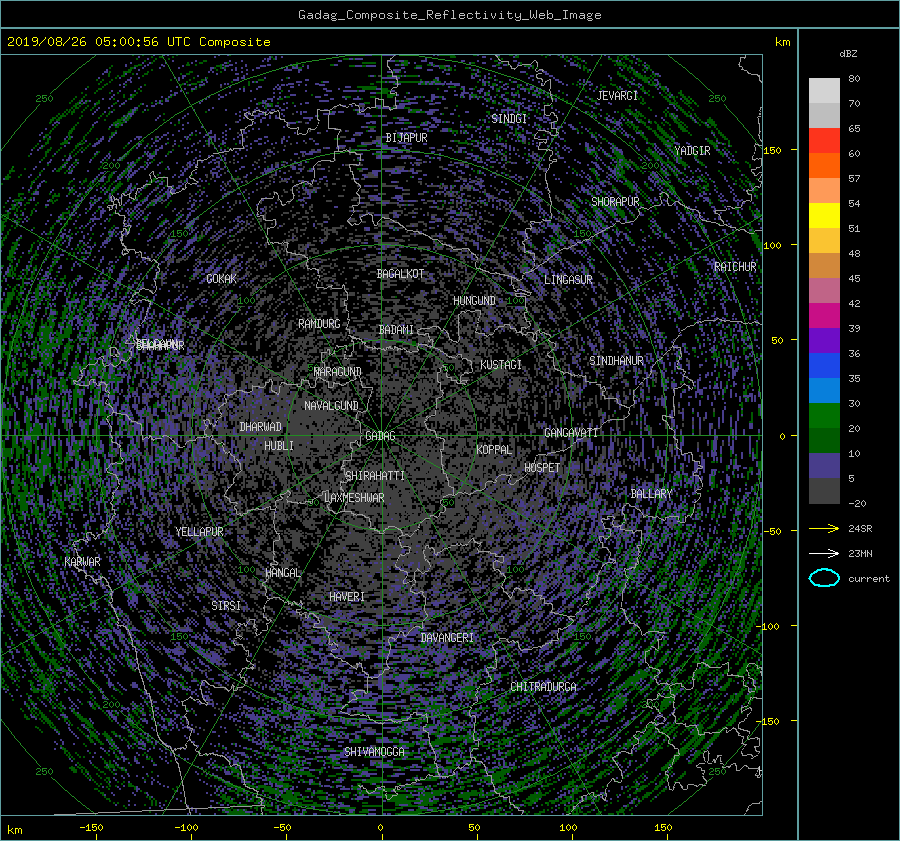Click the 'dBZ' legend heading
900x841 pixels.
848,54
